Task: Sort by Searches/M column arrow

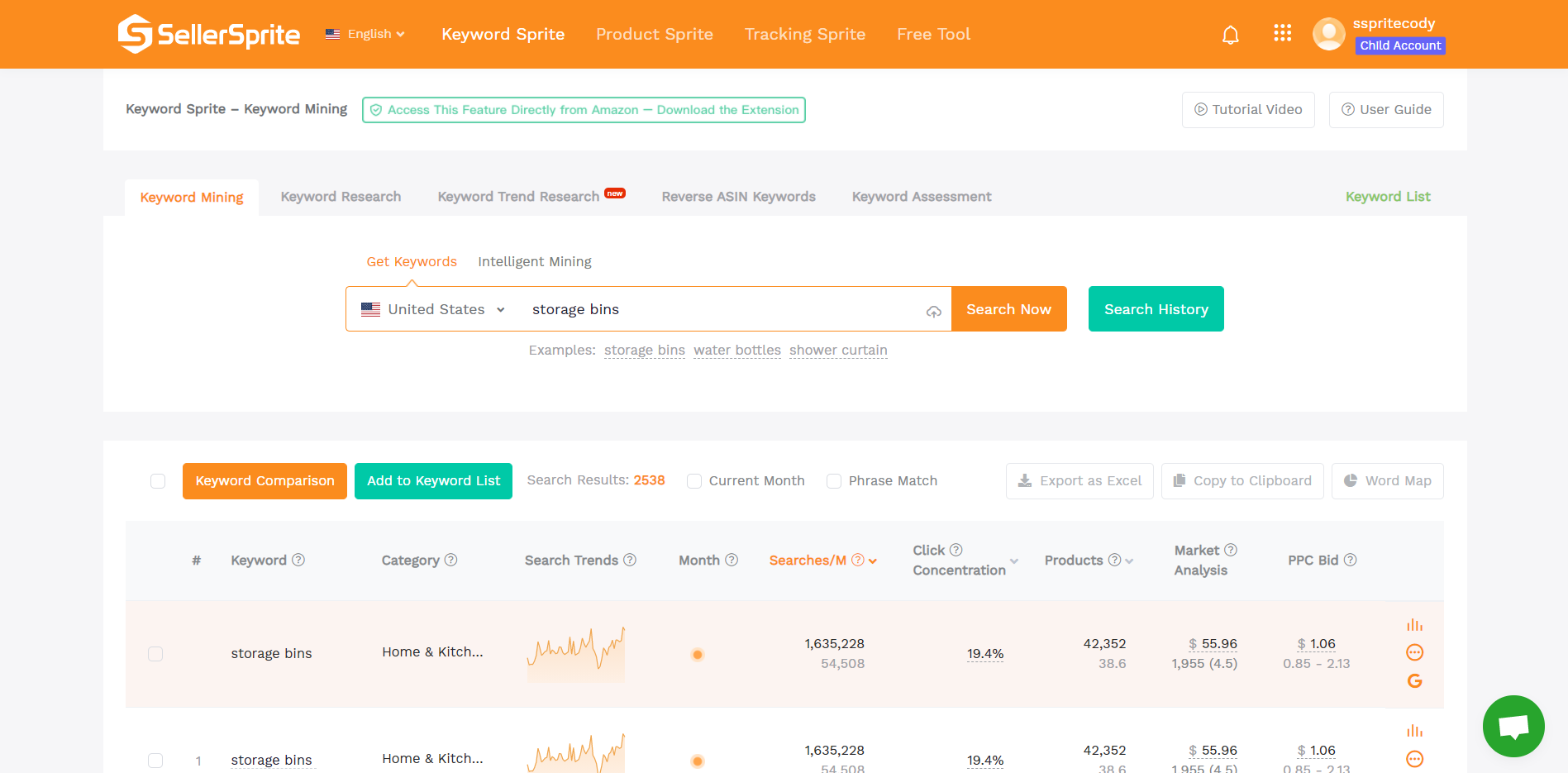Action: tap(873, 561)
